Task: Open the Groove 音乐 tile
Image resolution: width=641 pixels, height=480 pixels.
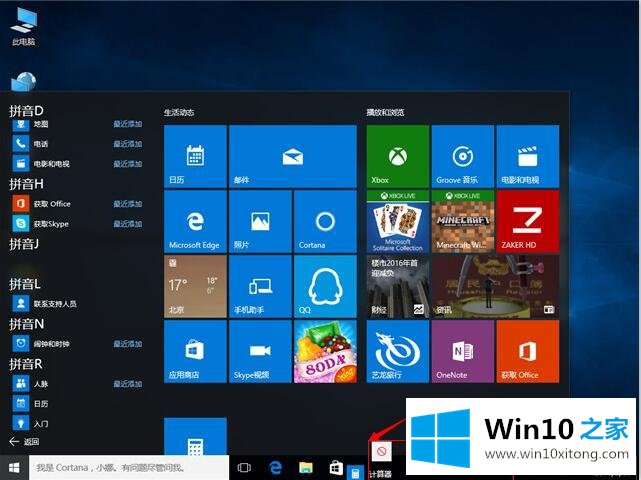Action: click(x=463, y=156)
